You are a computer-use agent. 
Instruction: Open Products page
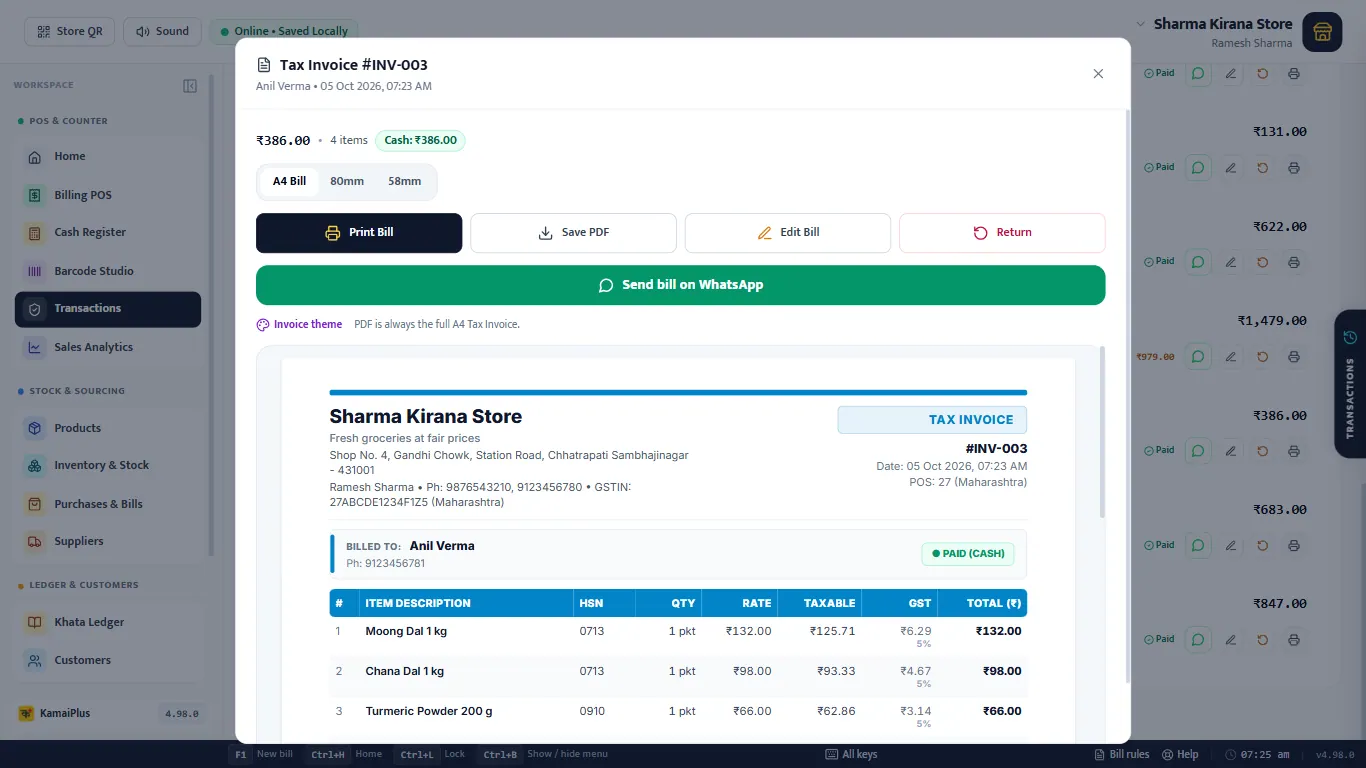(108, 428)
